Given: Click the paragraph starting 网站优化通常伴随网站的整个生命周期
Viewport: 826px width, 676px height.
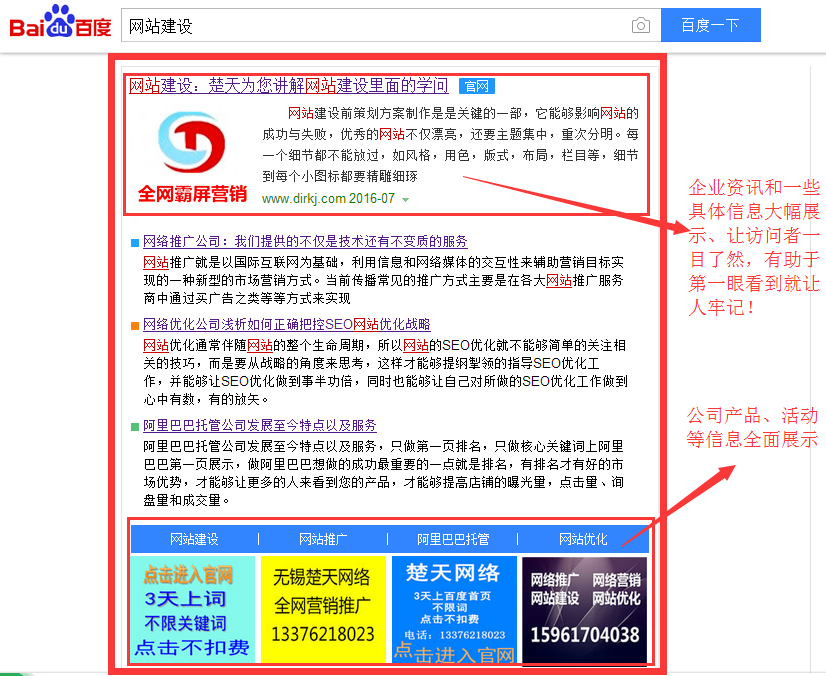Looking at the screenshot, I should [x=385, y=373].
